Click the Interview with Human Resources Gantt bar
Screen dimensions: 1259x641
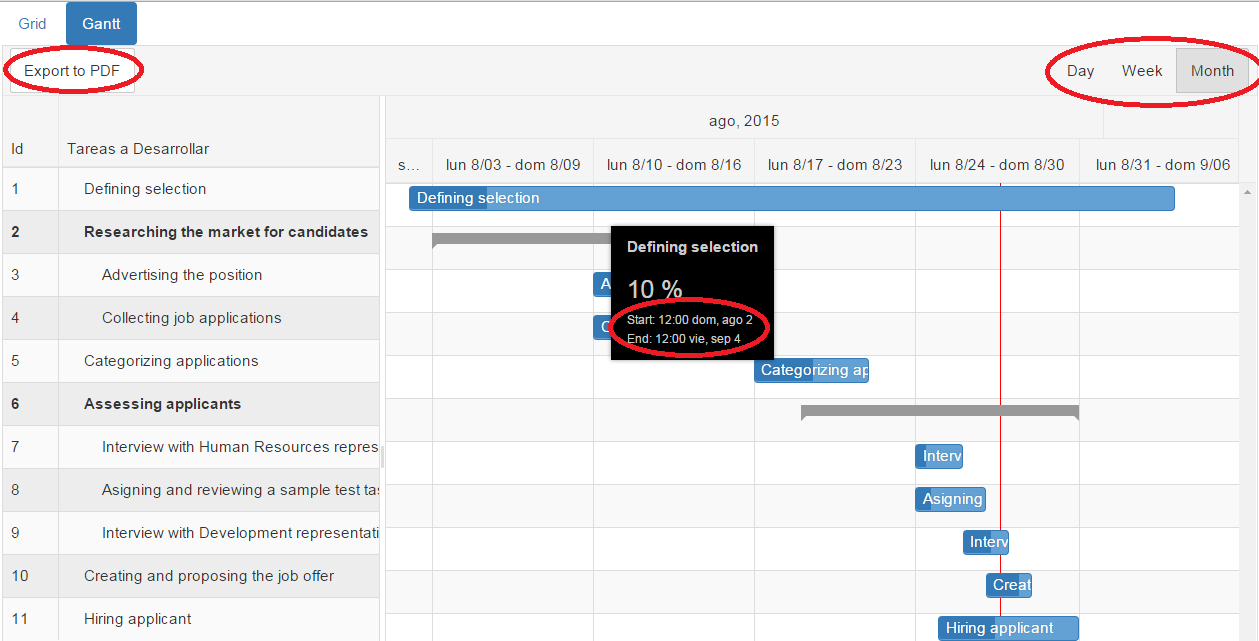939,456
